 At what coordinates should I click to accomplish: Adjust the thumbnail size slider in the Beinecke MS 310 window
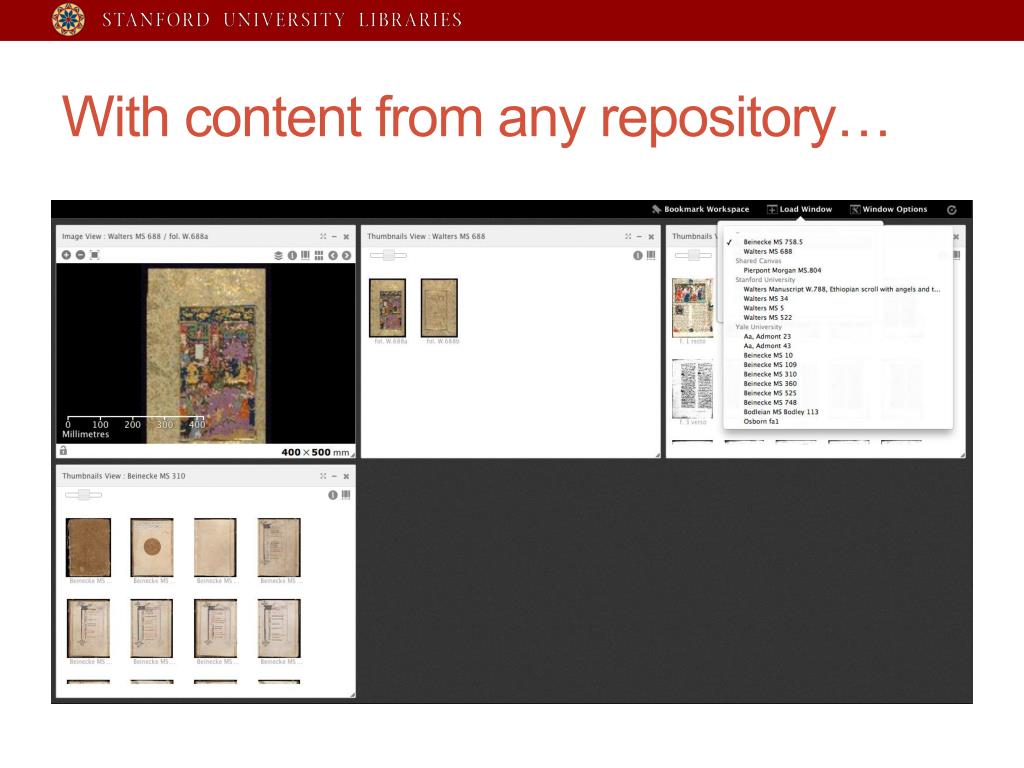(x=84, y=495)
